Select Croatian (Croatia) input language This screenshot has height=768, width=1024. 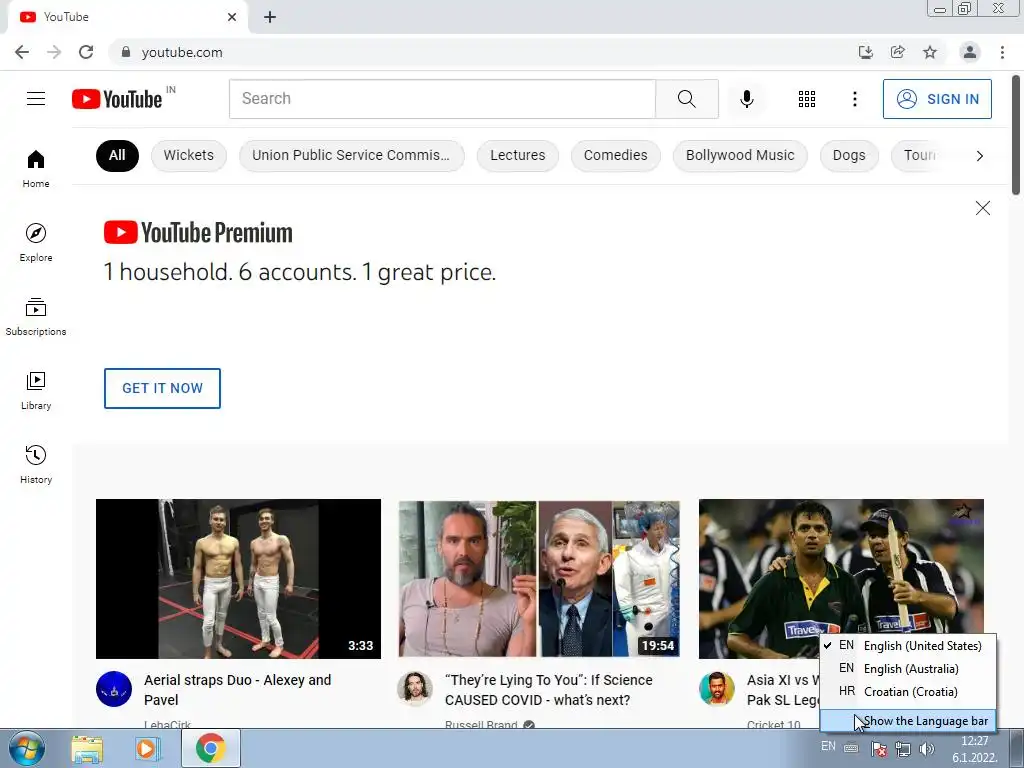pyautogui.click(x=908, y=692)
